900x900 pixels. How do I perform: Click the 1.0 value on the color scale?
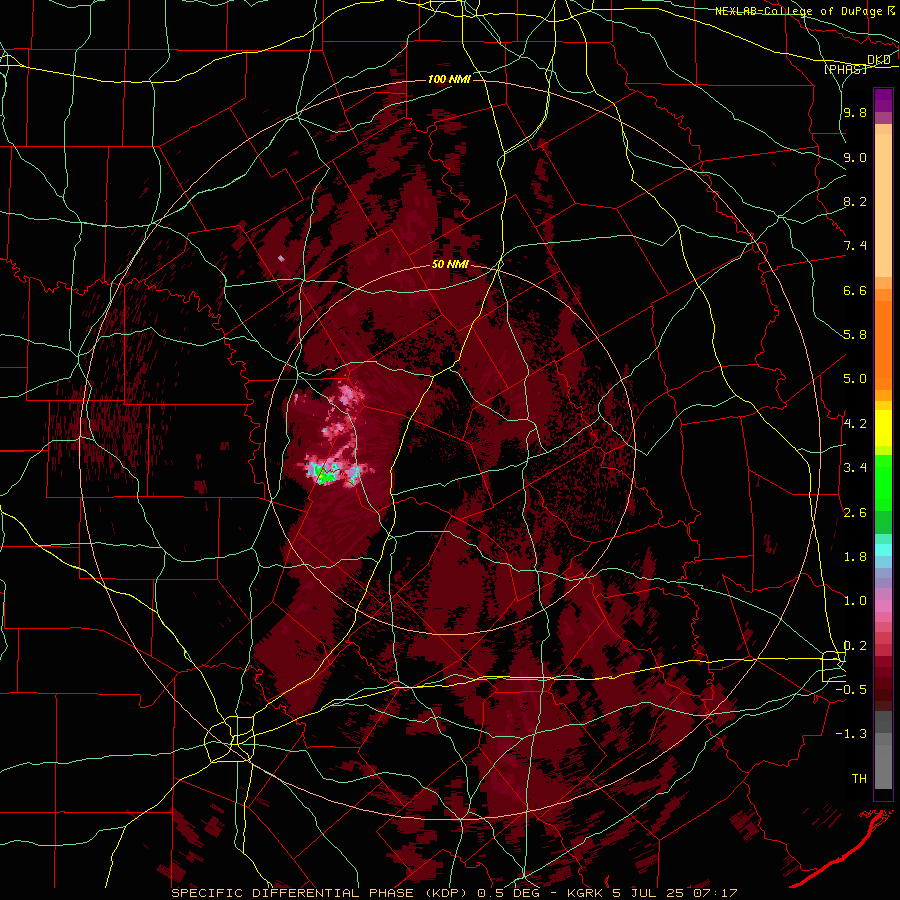click(855, 600)
